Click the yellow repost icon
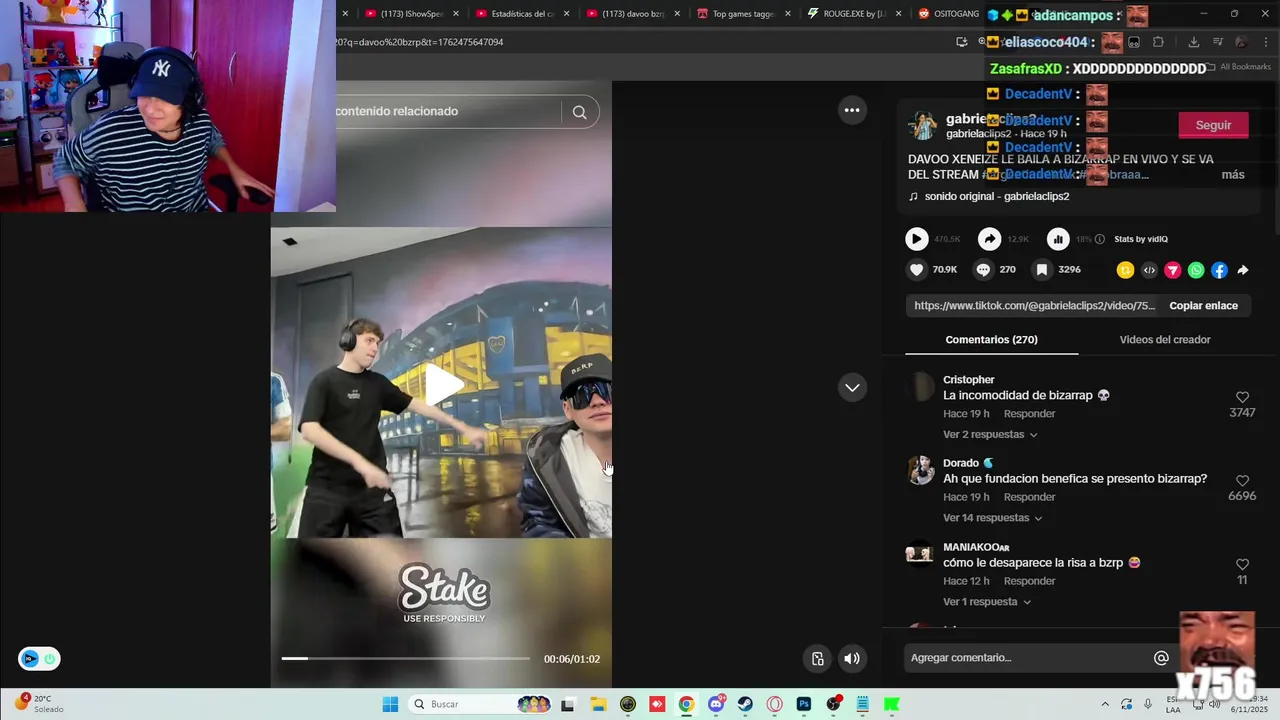1280x720 pixels. tap(1126, 270)
